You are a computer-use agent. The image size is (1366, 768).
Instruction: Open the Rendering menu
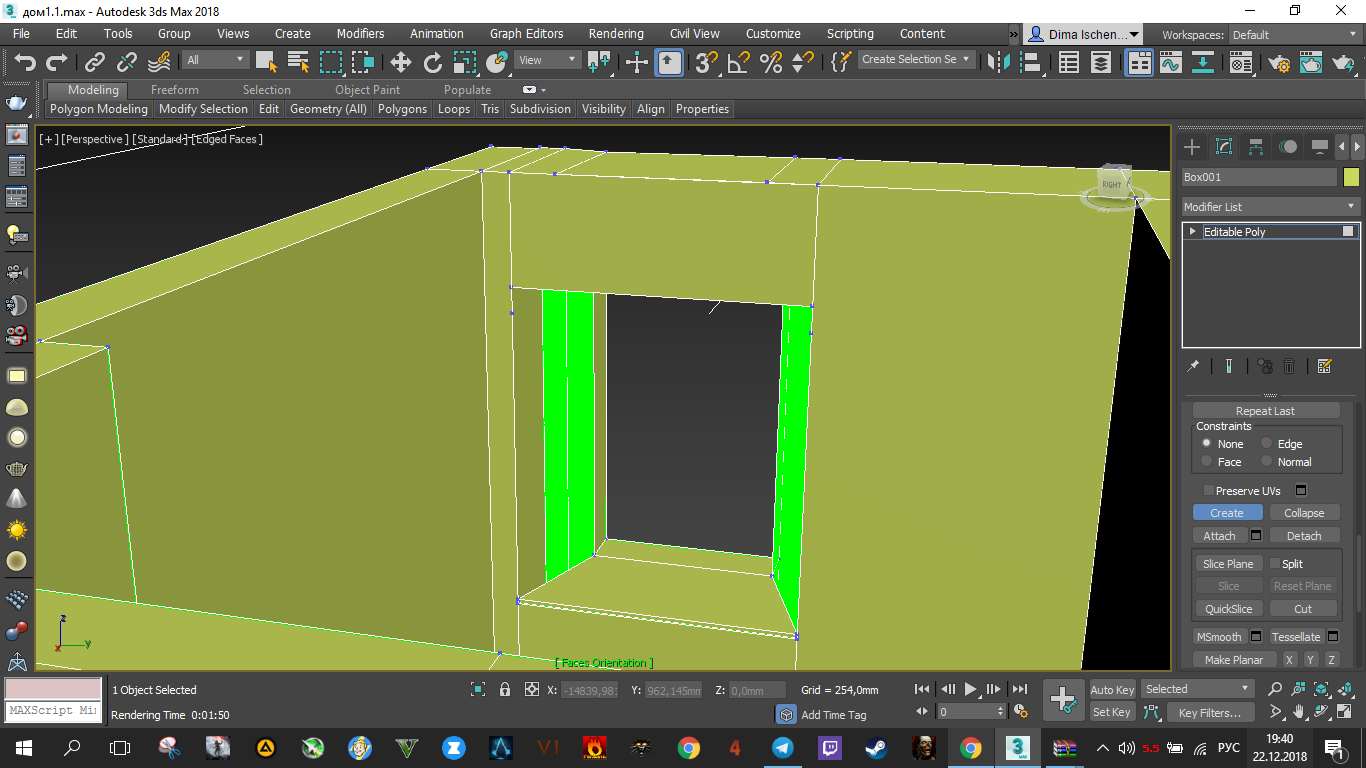pyautogui.click(x=616, y=33)
